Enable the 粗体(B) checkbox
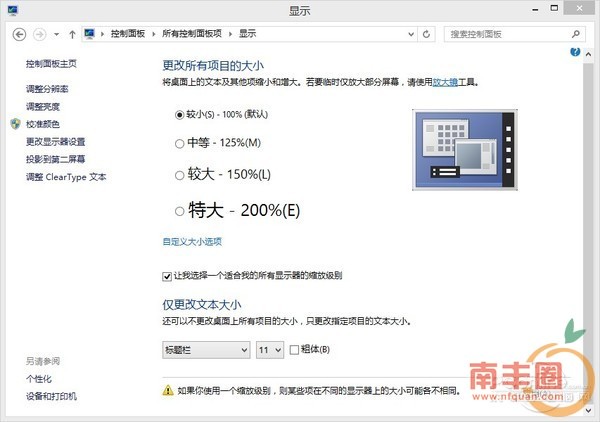 tap(294, 349)
